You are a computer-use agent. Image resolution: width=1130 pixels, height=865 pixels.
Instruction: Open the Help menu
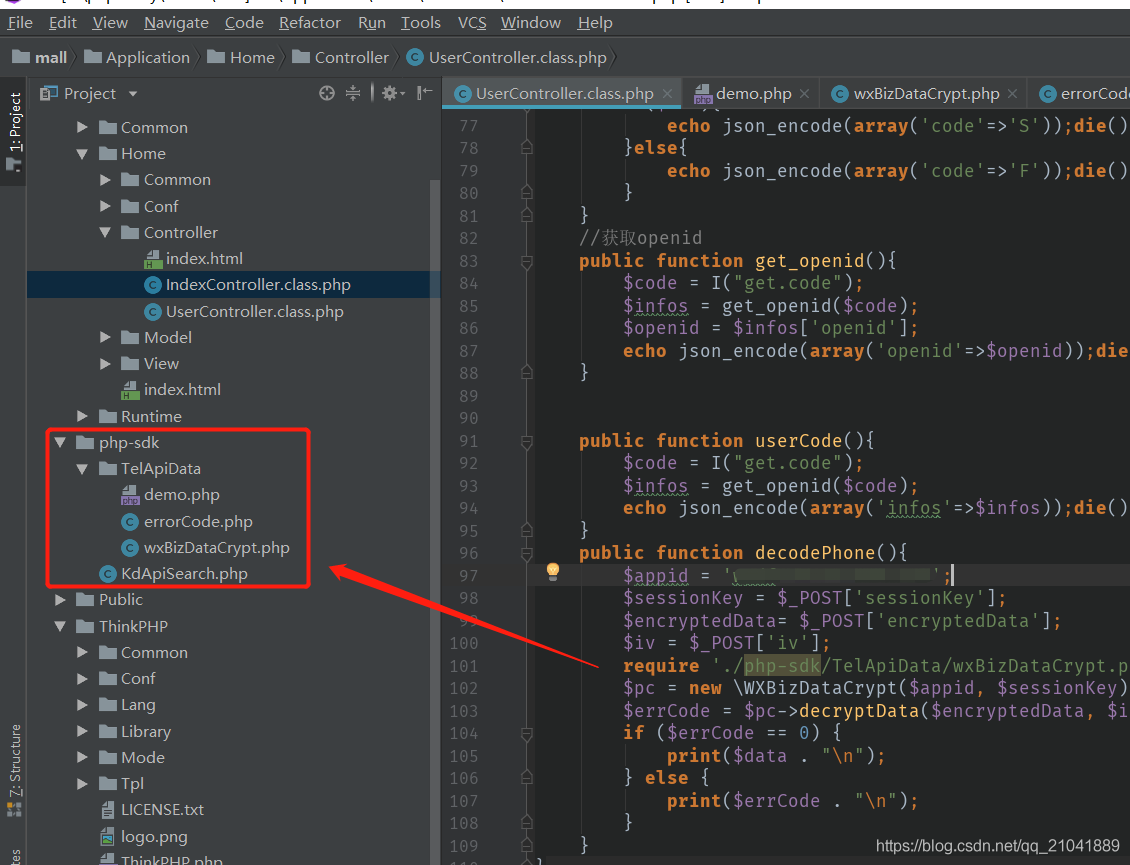pos(595,23)
